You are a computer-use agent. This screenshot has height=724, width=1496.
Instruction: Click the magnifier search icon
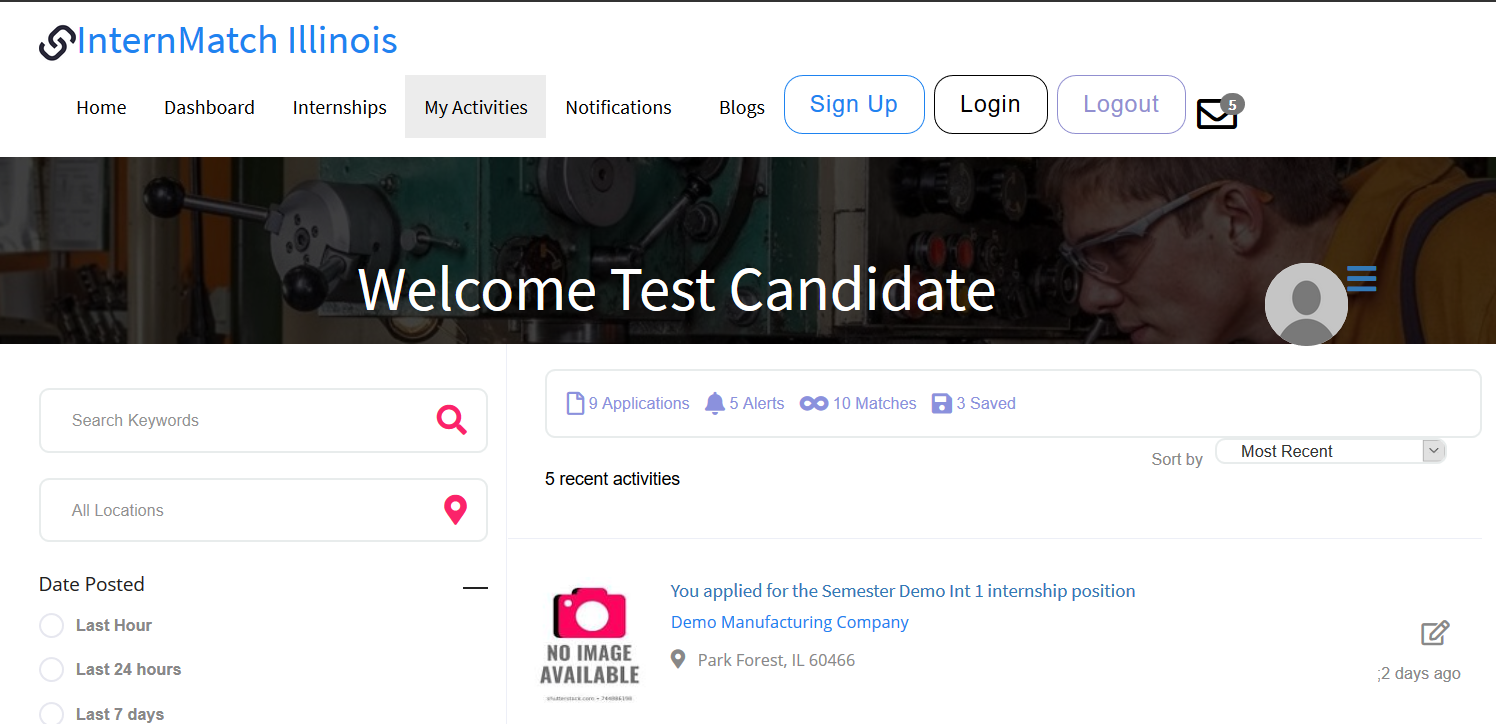pos(452,420)
